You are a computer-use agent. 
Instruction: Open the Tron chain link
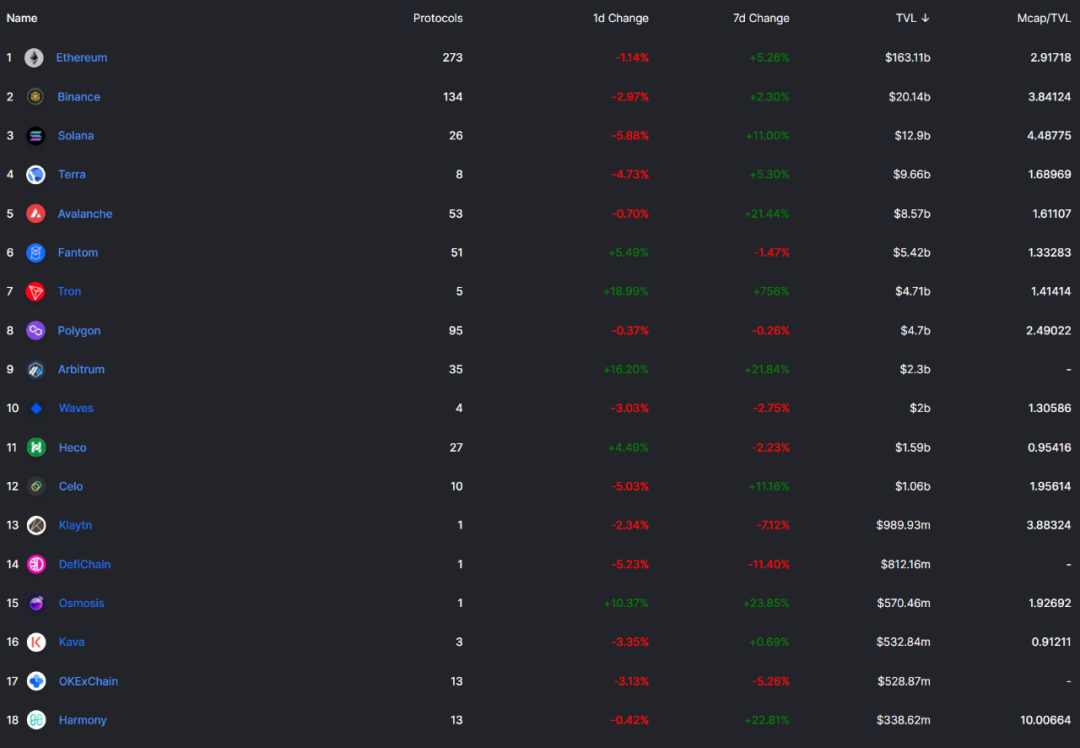(69, 291)
